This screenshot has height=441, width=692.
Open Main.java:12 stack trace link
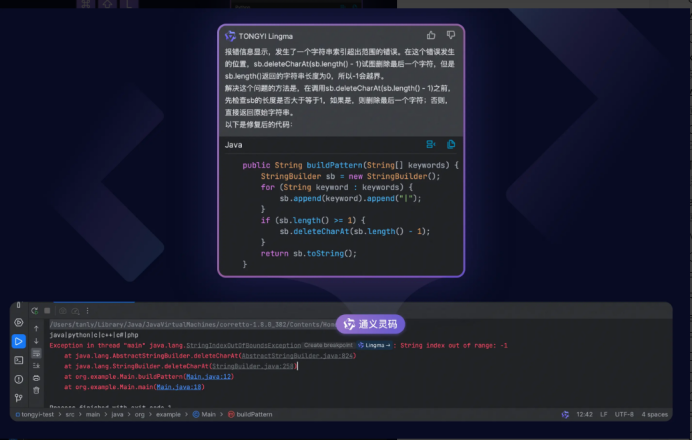tap(208, 377)
